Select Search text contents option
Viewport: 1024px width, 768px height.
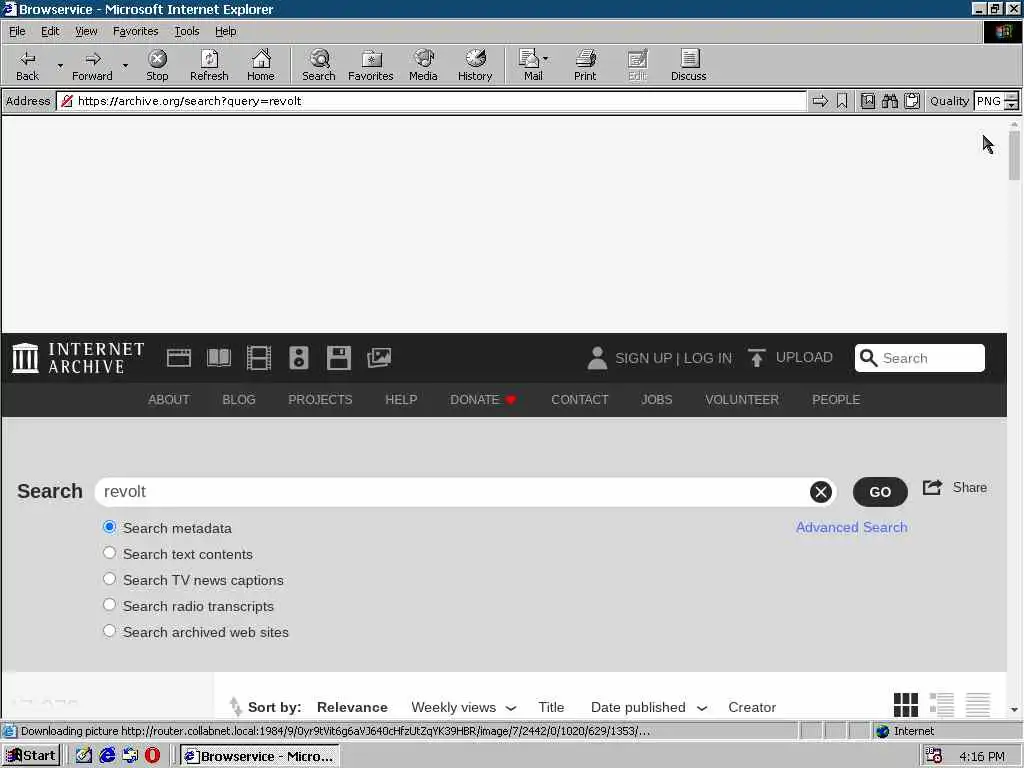109,553
